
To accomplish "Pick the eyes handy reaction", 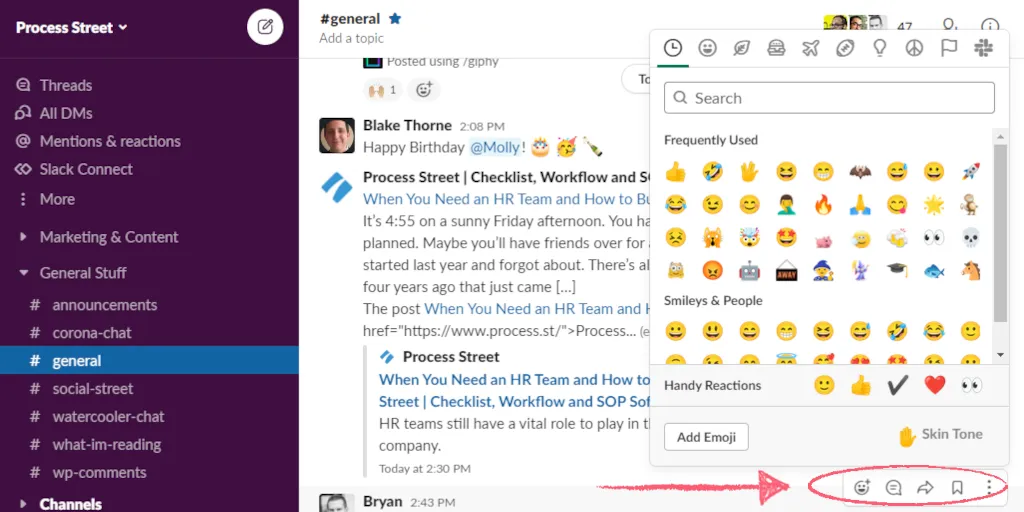I will 972,385.
